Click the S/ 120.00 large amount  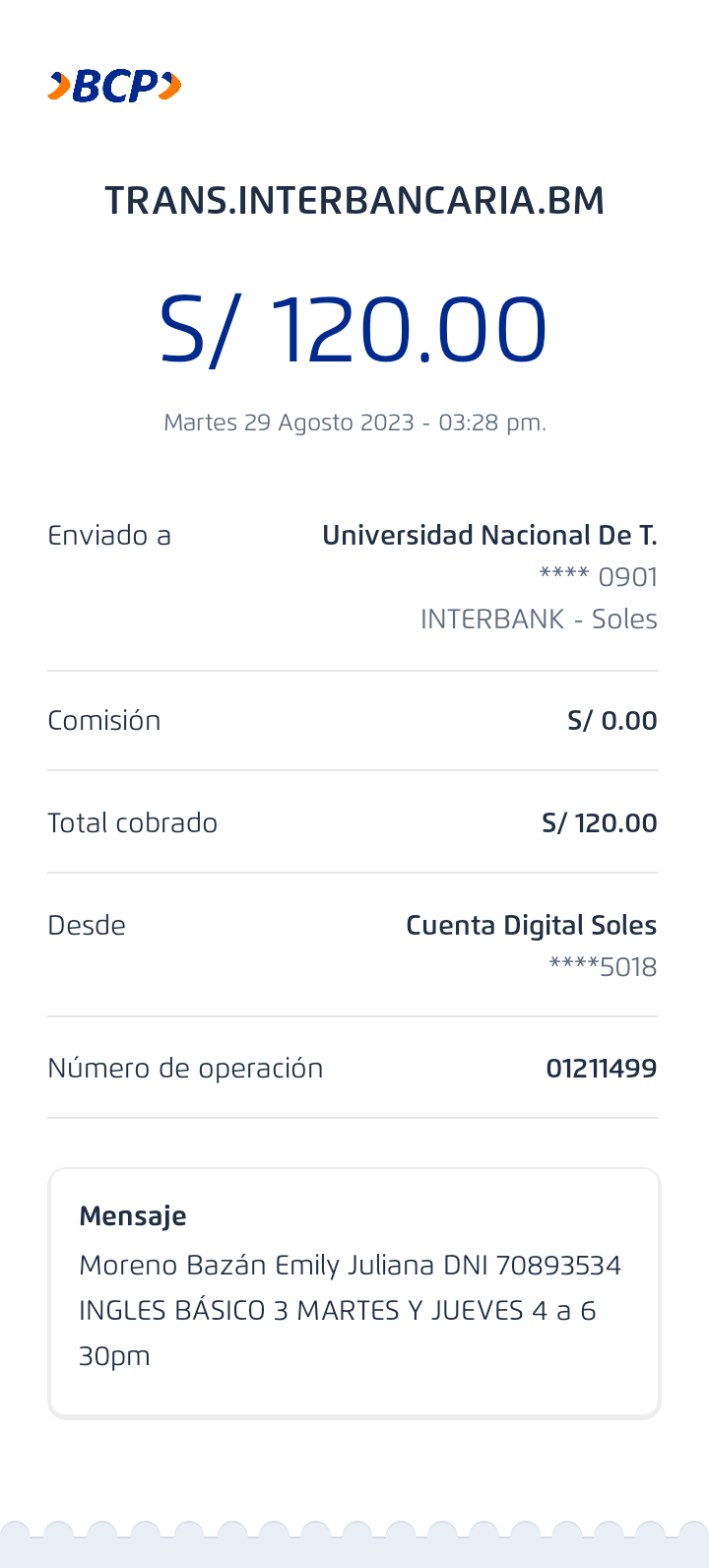pos(353,330)
